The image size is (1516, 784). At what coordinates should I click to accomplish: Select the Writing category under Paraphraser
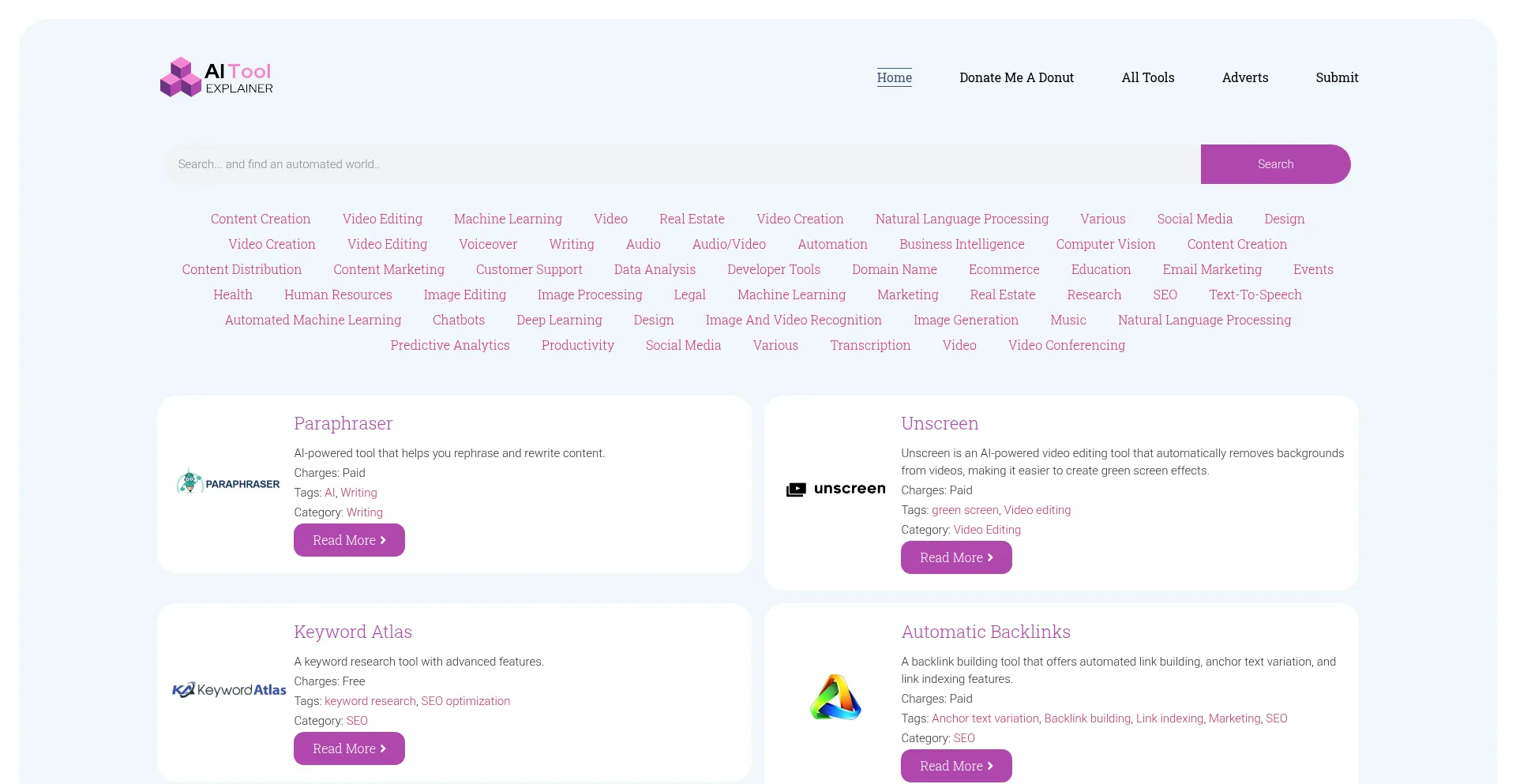[x=364, y=512]
